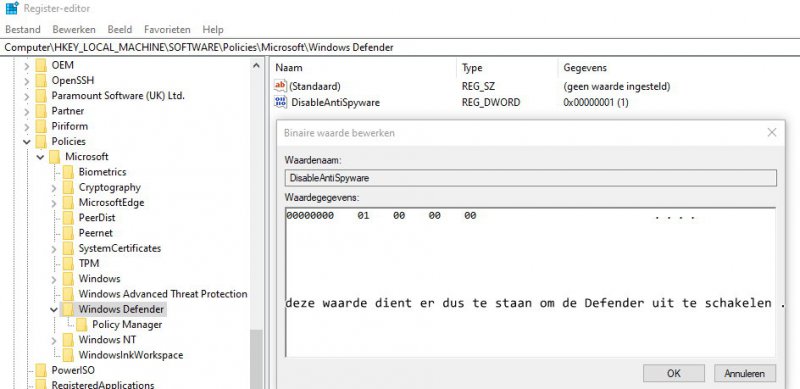Open the Favorieten menu
Screen dimensions: 800x389
(x=167, y=30)
